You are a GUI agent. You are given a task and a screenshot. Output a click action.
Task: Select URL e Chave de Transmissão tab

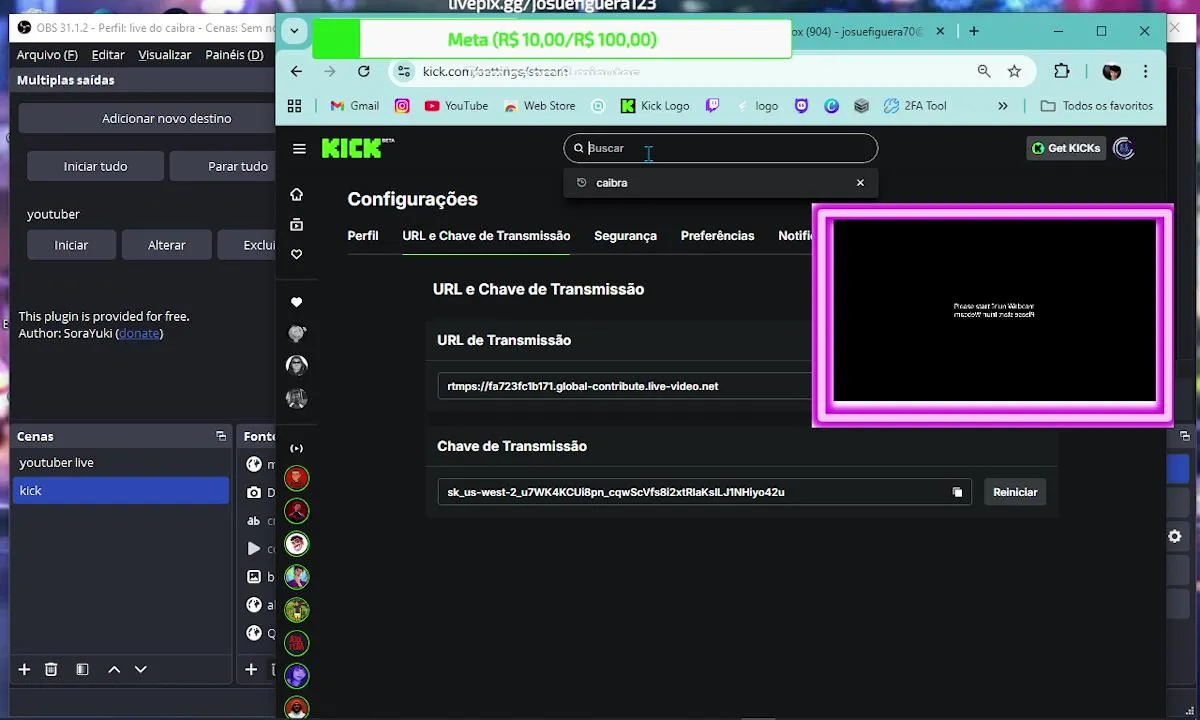pos(486,236)
